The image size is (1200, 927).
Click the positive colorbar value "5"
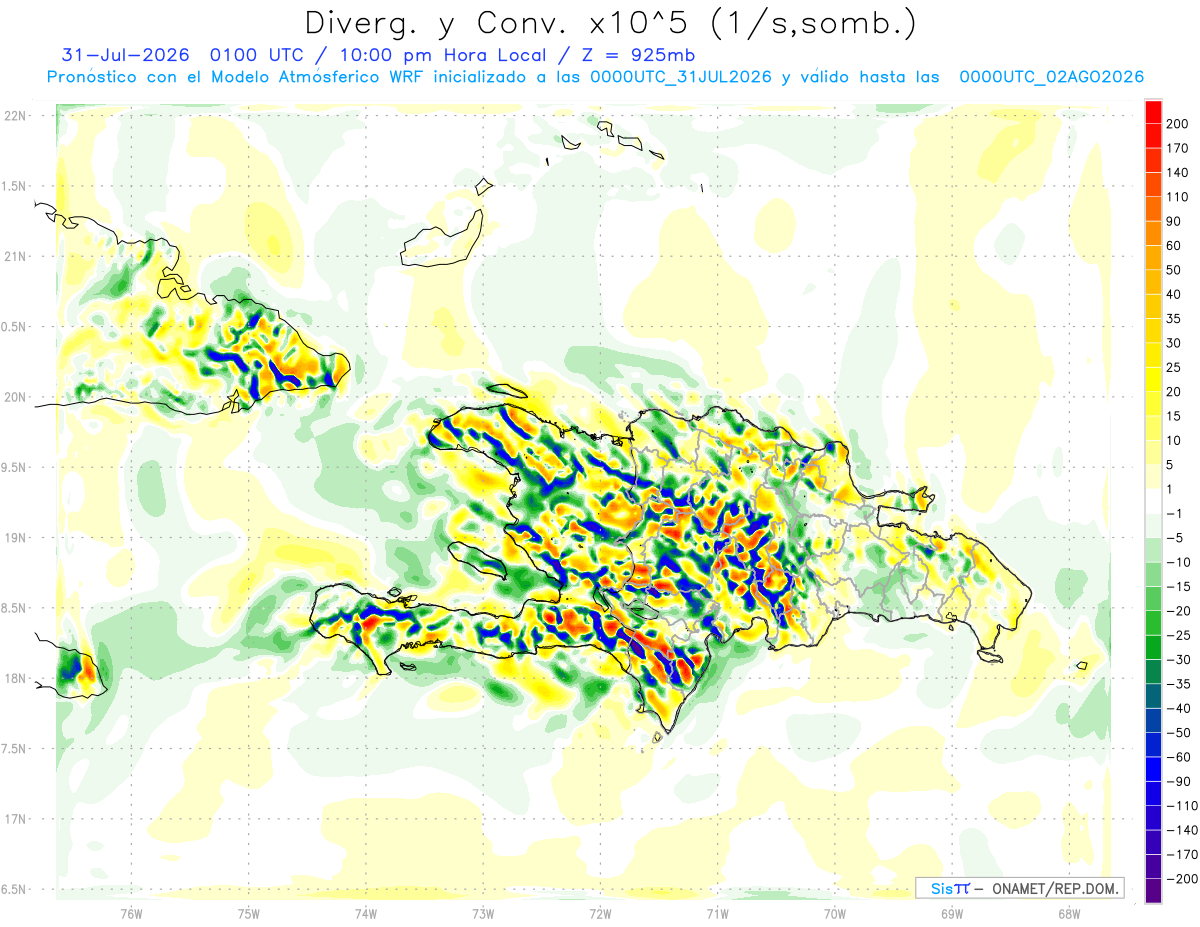(1170, 465)
